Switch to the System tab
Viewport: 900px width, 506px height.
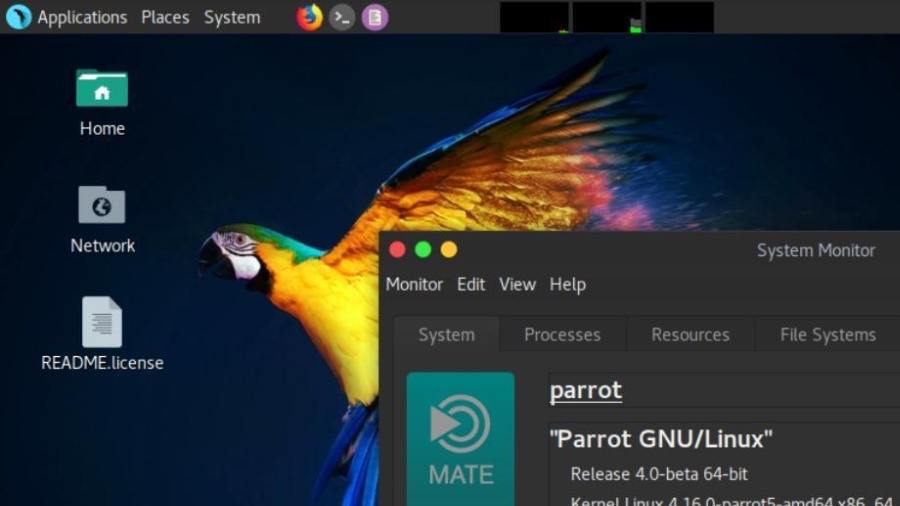tap(447, 334)
